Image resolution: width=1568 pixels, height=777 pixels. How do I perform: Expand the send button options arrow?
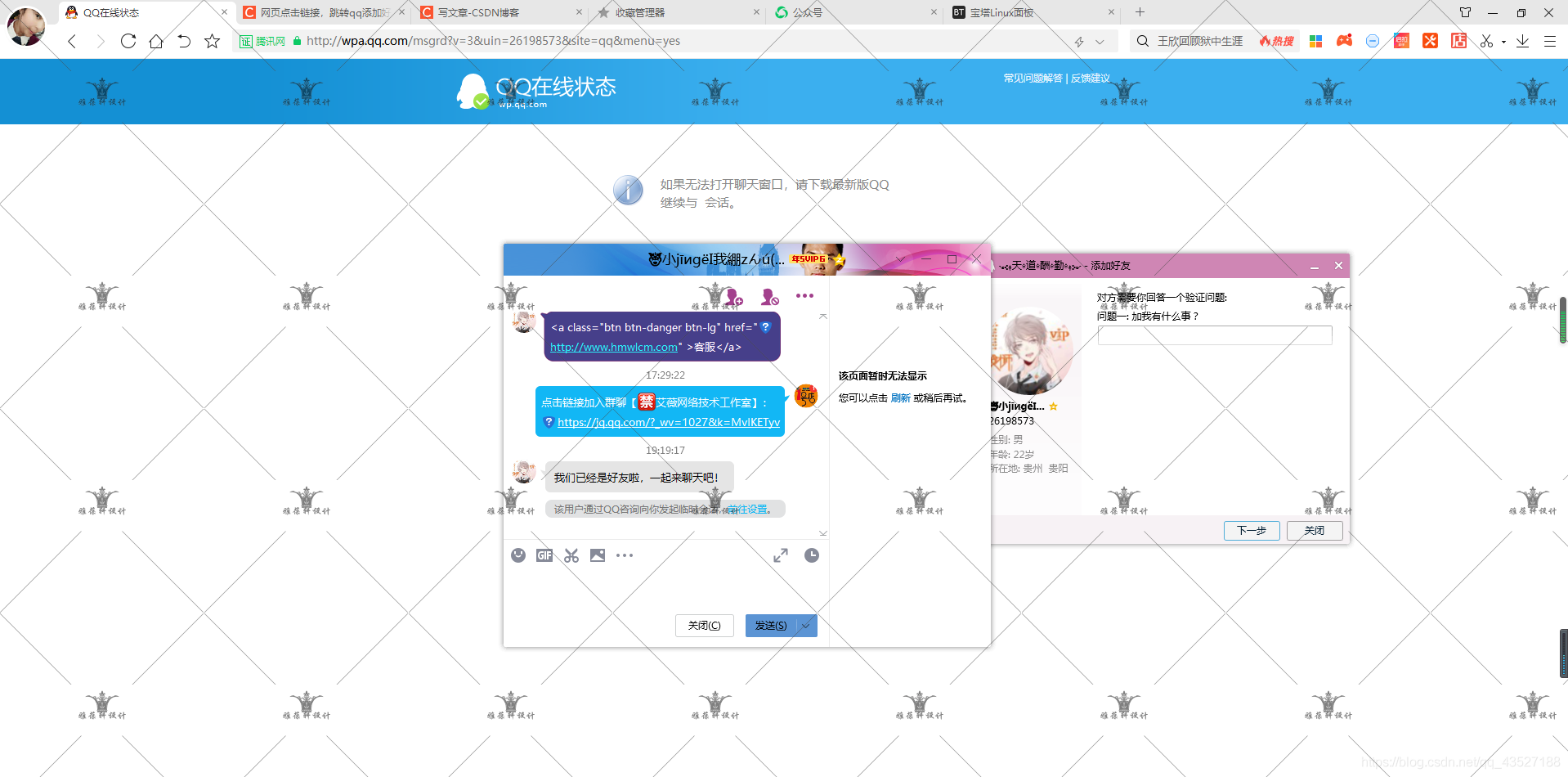[807, 626]
